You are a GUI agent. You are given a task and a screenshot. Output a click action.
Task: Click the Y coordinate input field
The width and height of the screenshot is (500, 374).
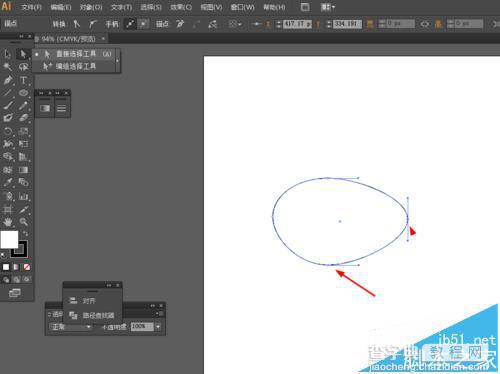(347, 24)
